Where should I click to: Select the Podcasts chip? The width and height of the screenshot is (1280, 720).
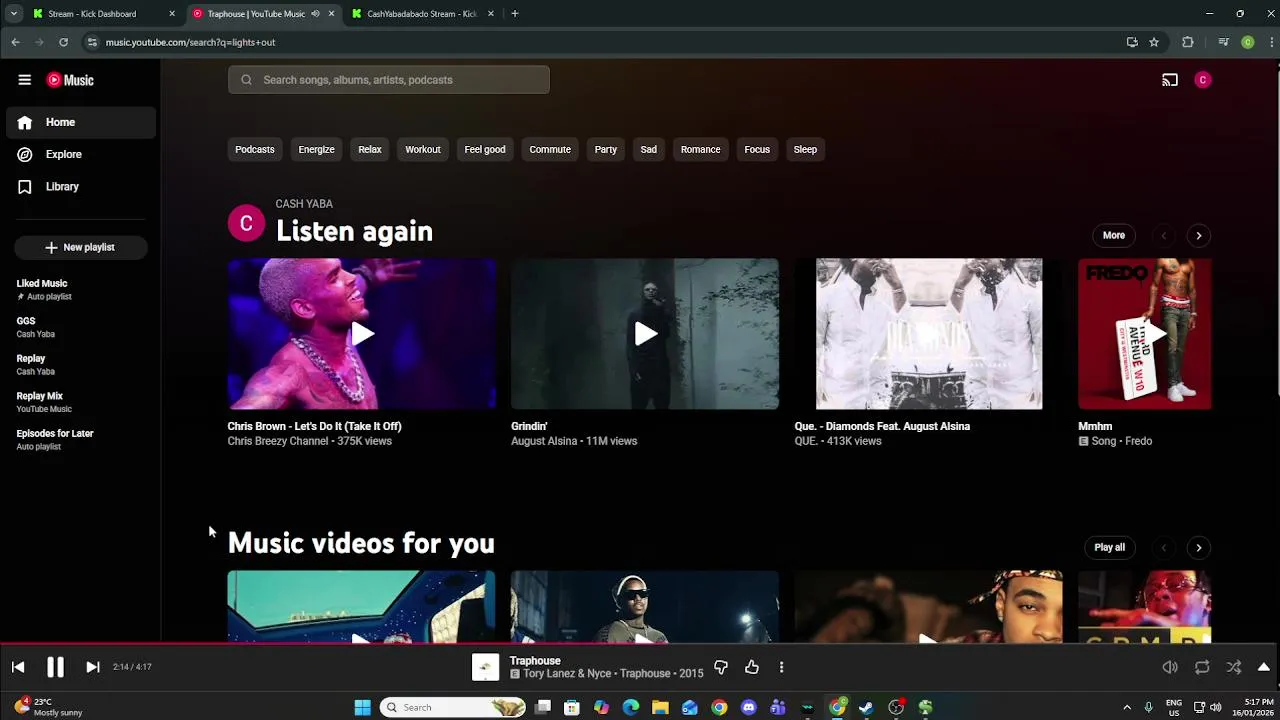click(x=254, y=149)
